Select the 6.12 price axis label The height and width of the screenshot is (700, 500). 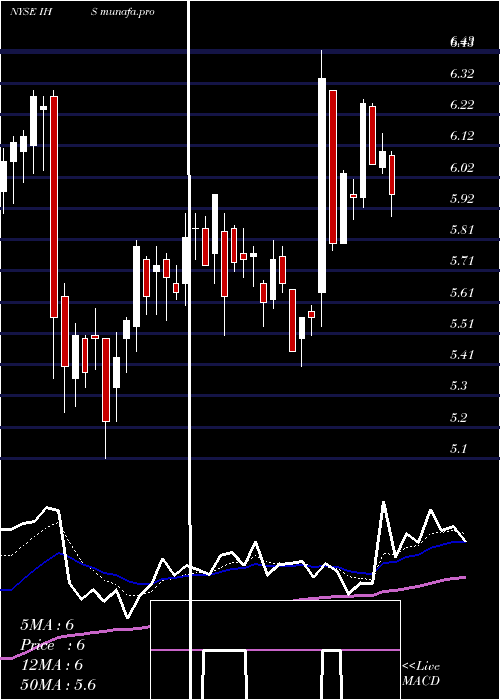(x=462, y=136)
